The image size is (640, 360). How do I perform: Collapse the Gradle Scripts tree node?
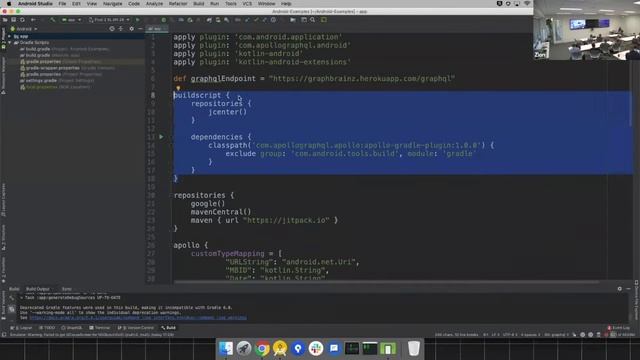click(10, 42)
